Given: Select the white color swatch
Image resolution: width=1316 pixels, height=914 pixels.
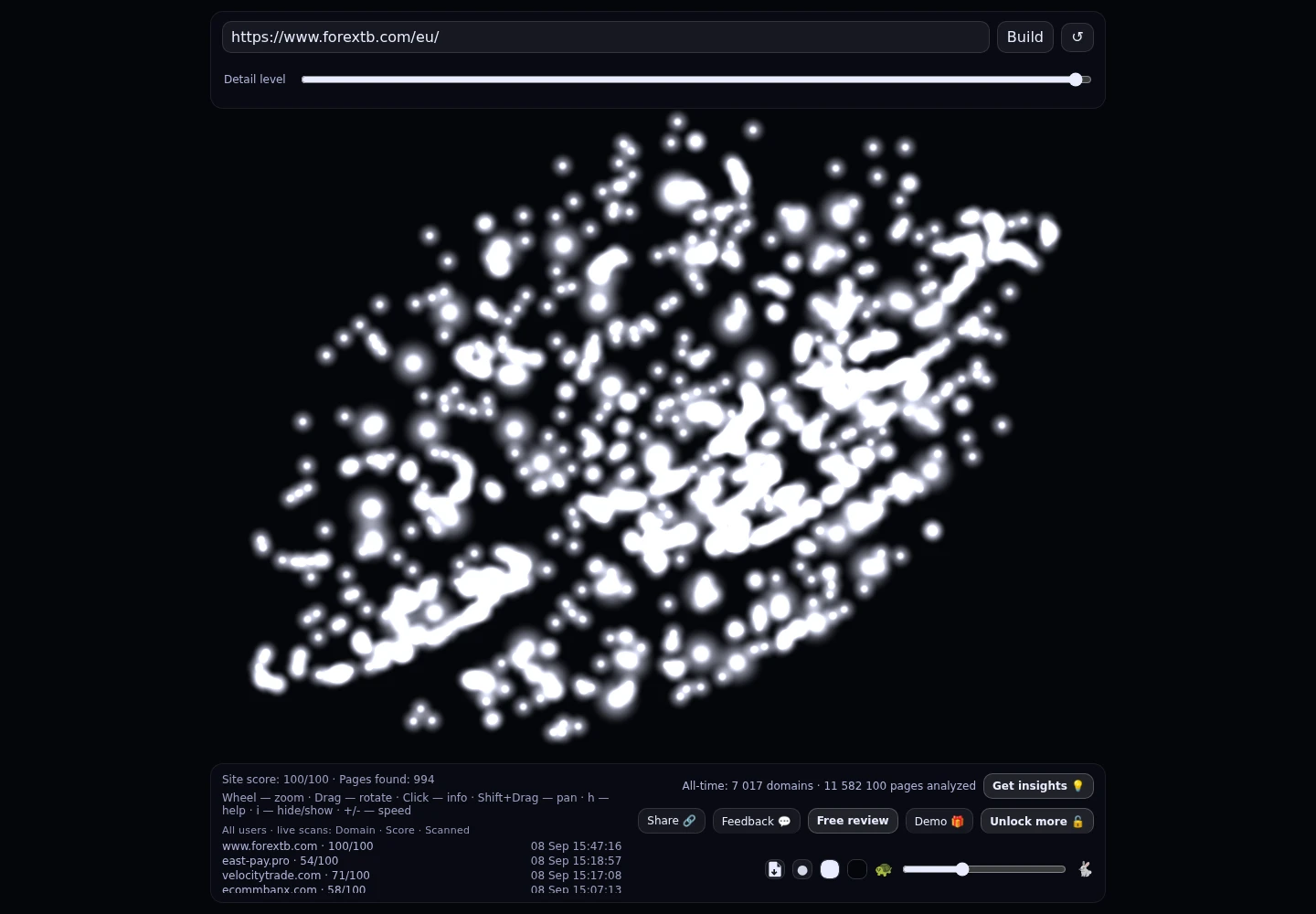Looking at the screenshot, I should coord(830,869).
